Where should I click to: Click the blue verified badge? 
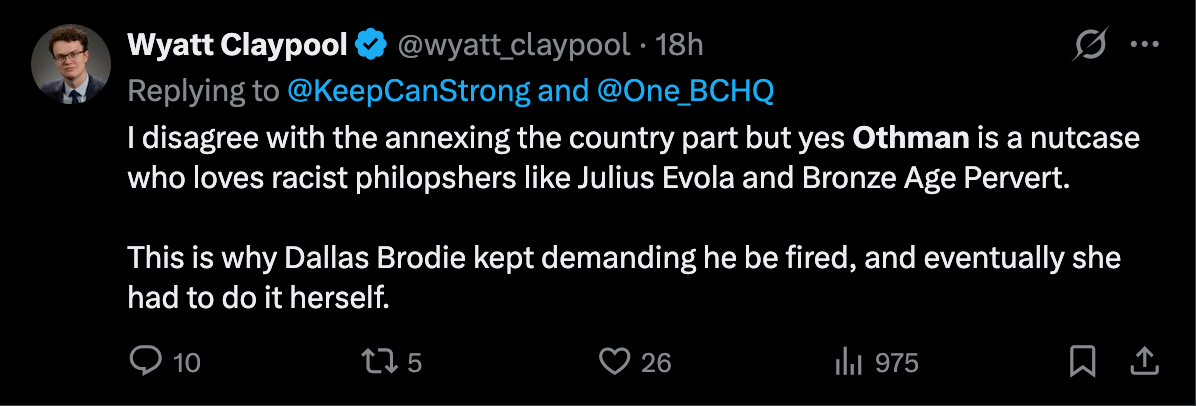pos(373,45)
